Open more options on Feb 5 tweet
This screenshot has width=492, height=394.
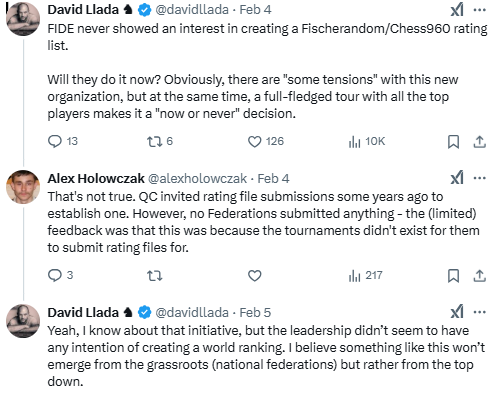click(480, 312)
